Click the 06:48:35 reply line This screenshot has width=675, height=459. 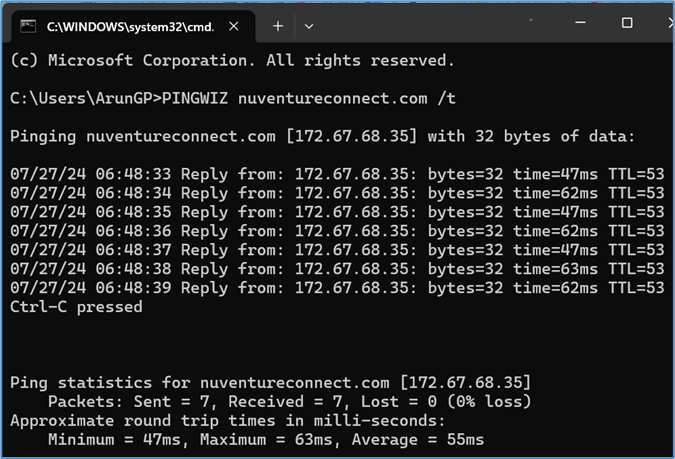coord(337,212)
